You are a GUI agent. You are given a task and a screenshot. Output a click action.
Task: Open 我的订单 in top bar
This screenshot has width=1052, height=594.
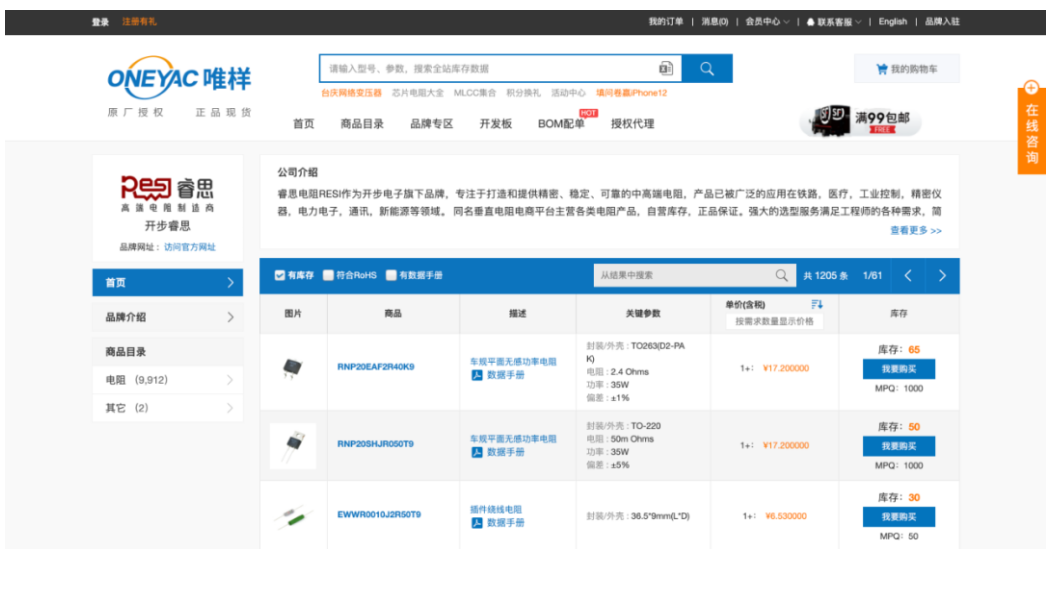click(x=666, y=21)
